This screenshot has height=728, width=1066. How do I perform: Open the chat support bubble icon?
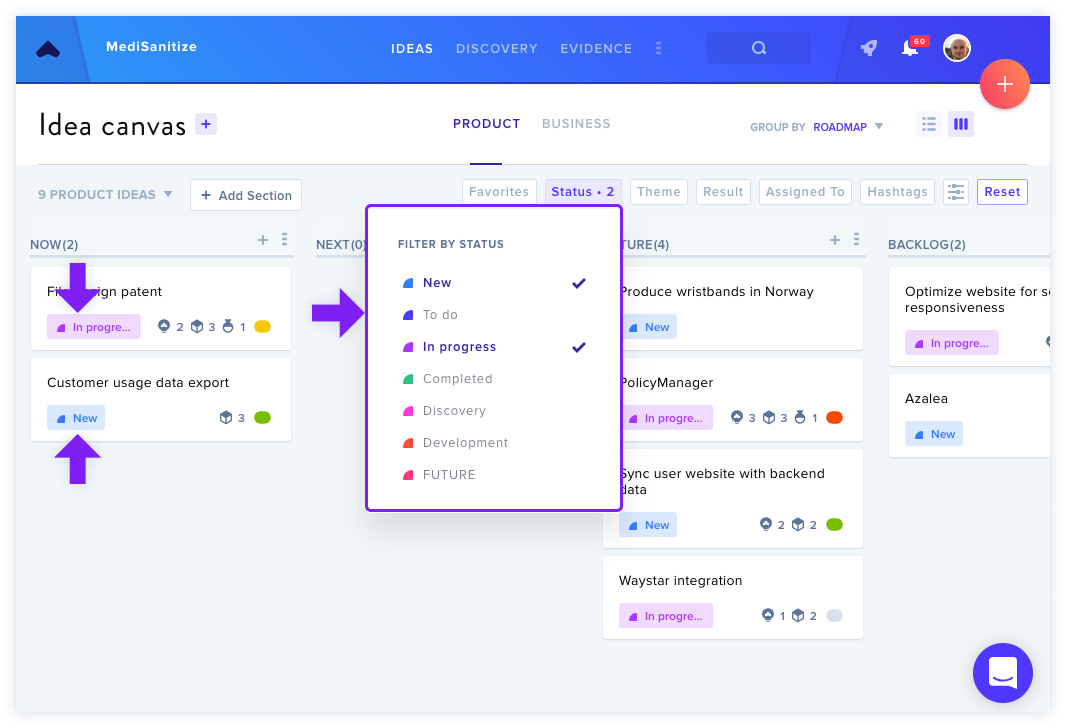click(x=1002, y=672)
